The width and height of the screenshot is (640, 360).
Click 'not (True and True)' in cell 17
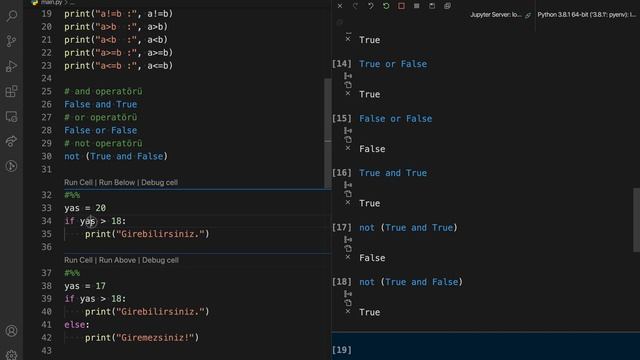coord(408,228)
